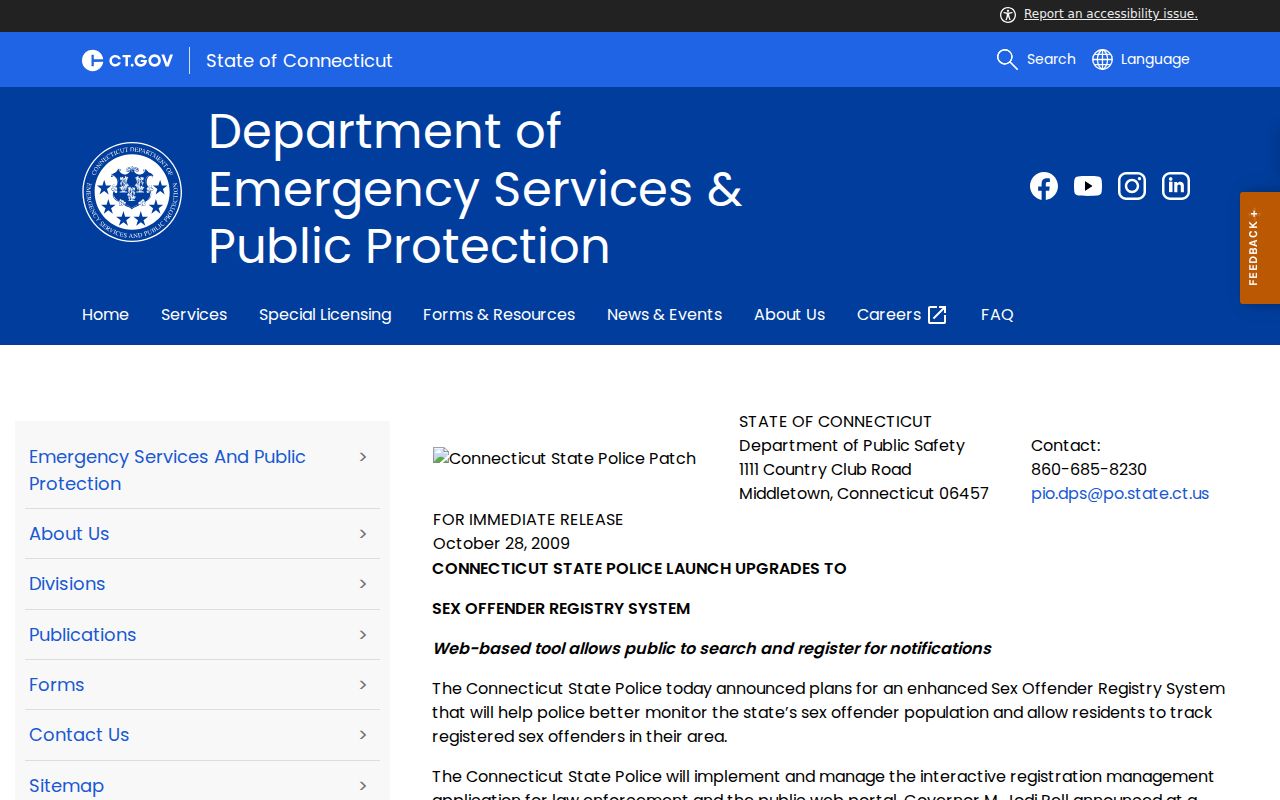Click the State of Connecticut header link

click(299, 60)
